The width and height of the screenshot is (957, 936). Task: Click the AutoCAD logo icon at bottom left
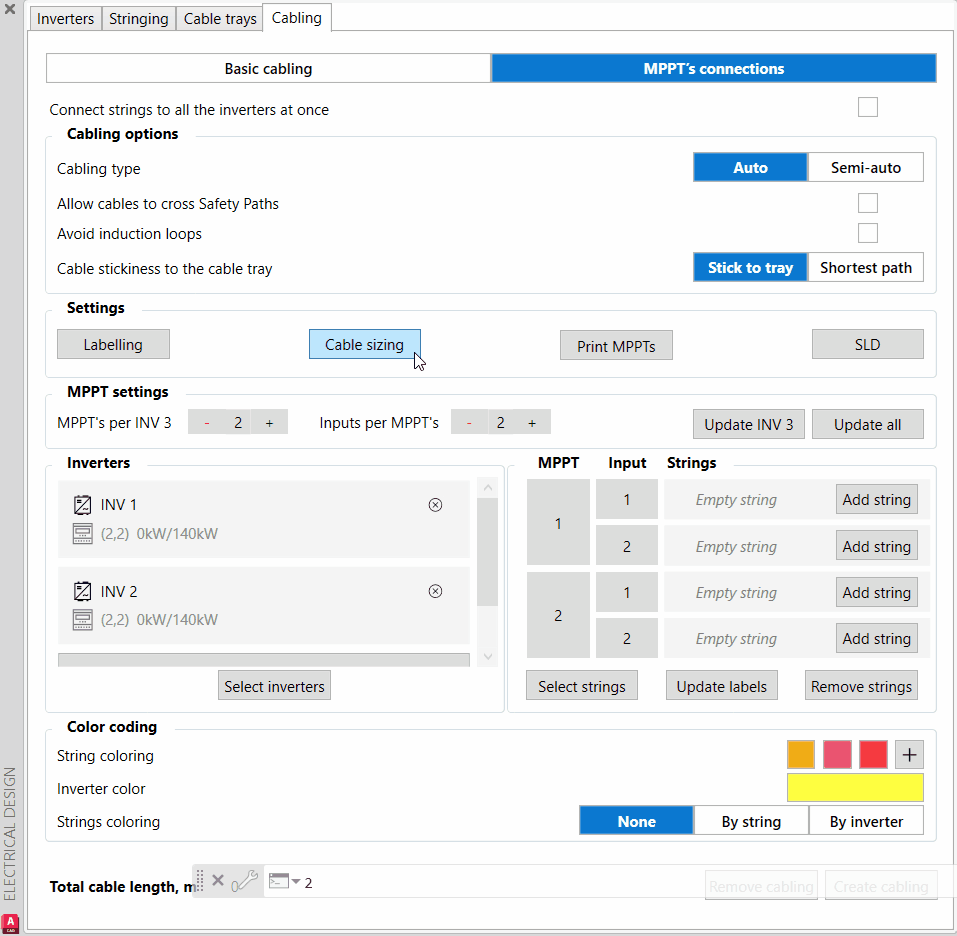pyautogui.click(x=11, y=922)
